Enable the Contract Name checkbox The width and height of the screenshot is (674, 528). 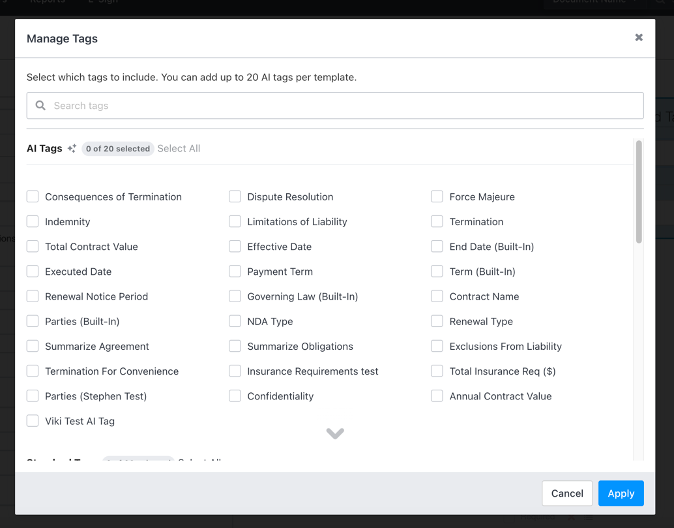pyautogui.click(x=437, y=296)
